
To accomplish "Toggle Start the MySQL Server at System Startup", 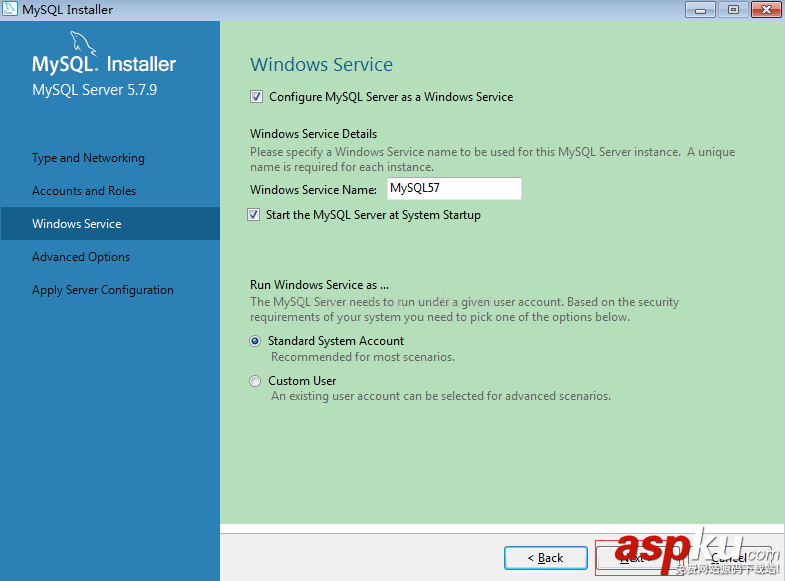I will coord(253,215).
